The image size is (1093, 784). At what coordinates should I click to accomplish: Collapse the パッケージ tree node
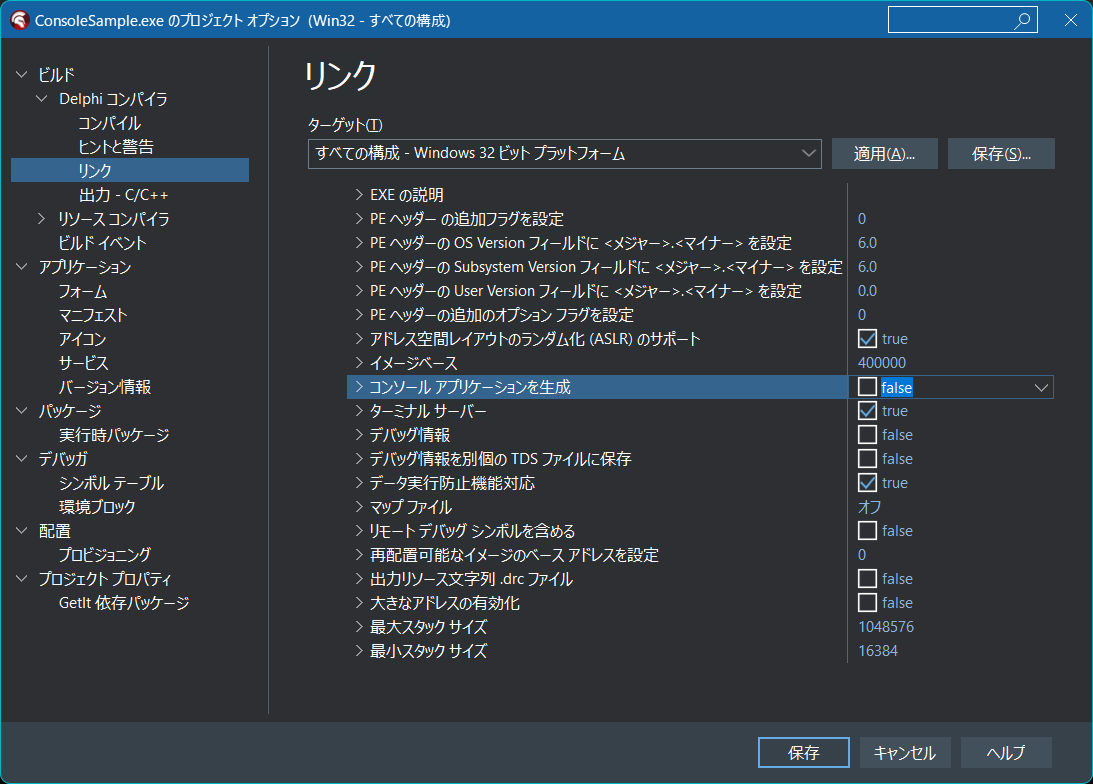(22, 410)
